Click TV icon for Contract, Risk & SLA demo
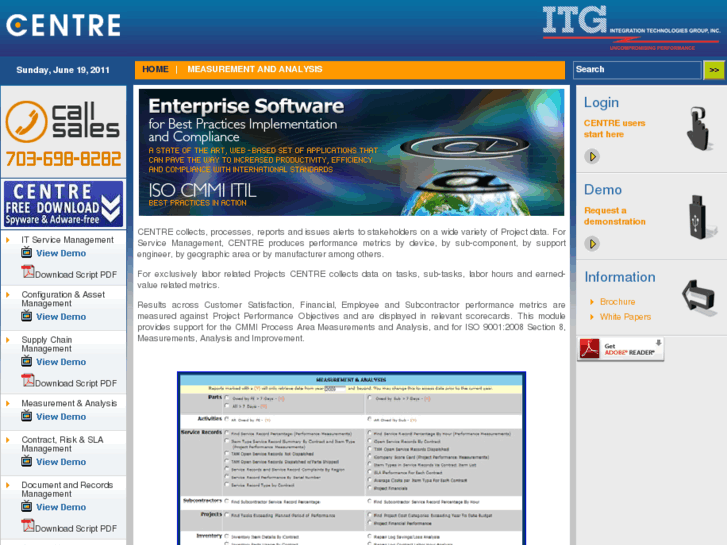 (x=26, y=462)
